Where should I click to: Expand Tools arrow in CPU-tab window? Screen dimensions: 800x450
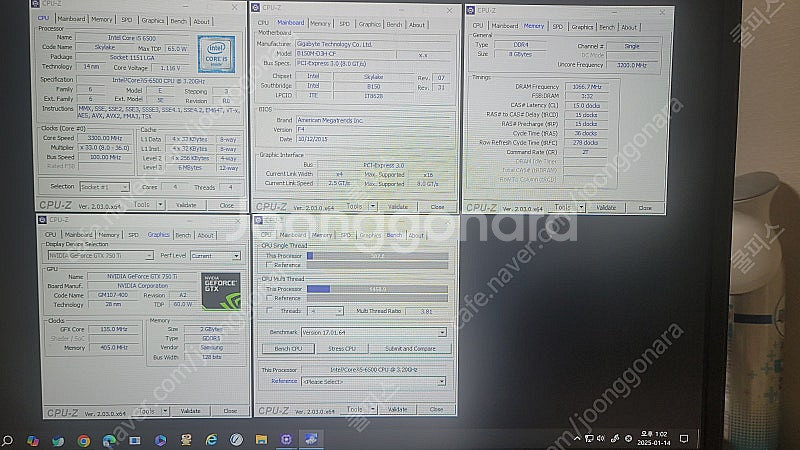point(161,205)
